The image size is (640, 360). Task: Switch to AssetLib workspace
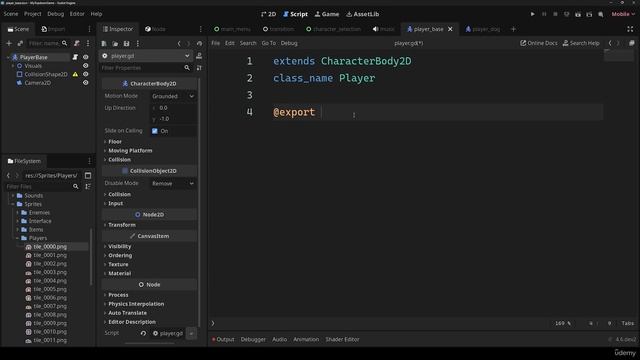coord(362,14)
